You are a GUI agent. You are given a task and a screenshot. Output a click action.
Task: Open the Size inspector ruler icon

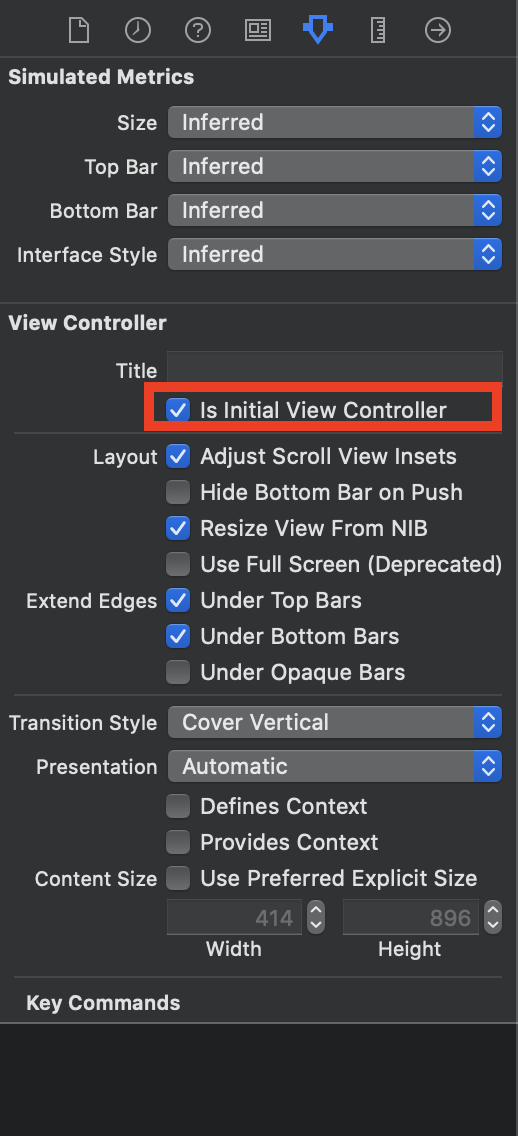point(377,30)
